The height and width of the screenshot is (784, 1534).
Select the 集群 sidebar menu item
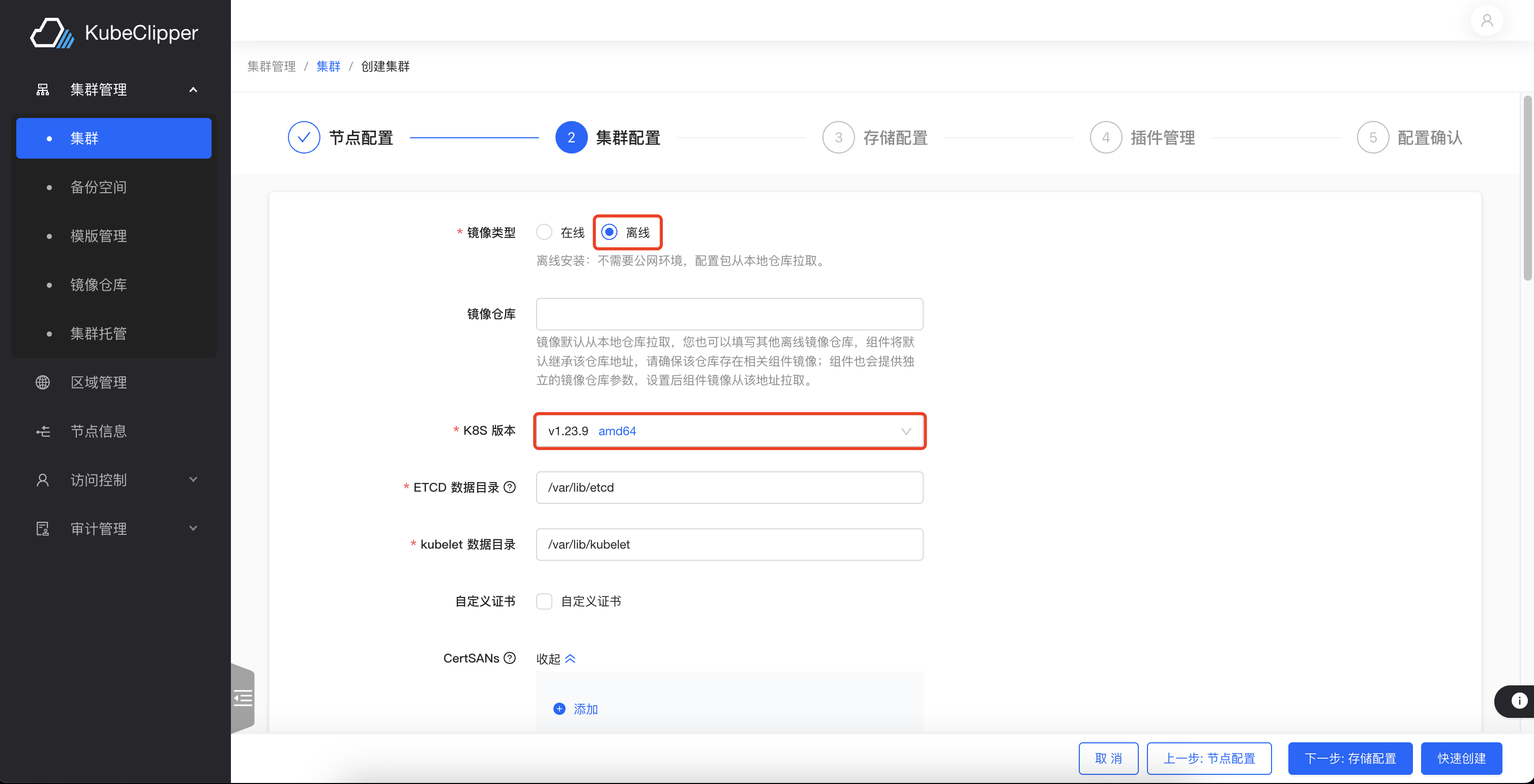pyautogui.click(x=114, y=138)
